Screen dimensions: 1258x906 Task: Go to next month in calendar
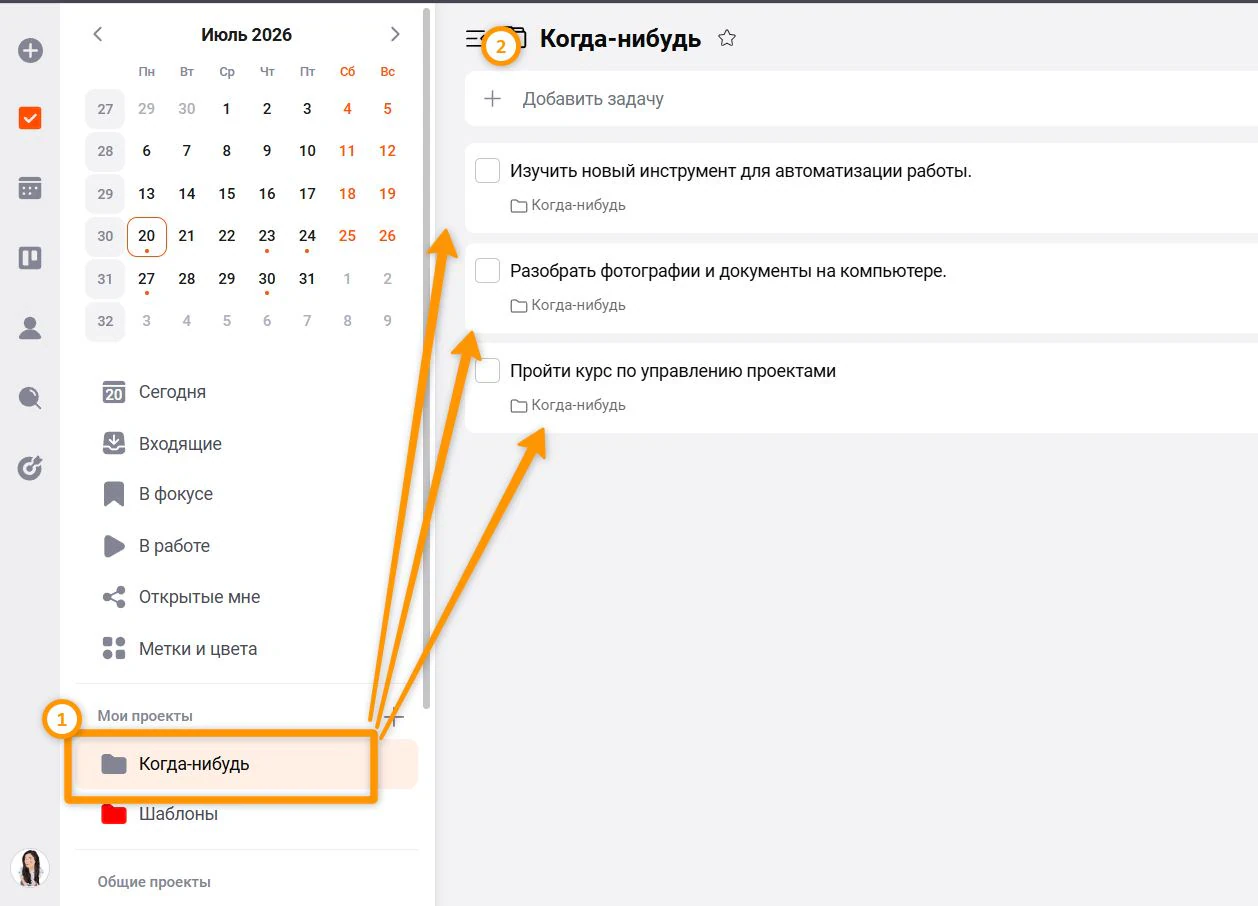[395, 34]
